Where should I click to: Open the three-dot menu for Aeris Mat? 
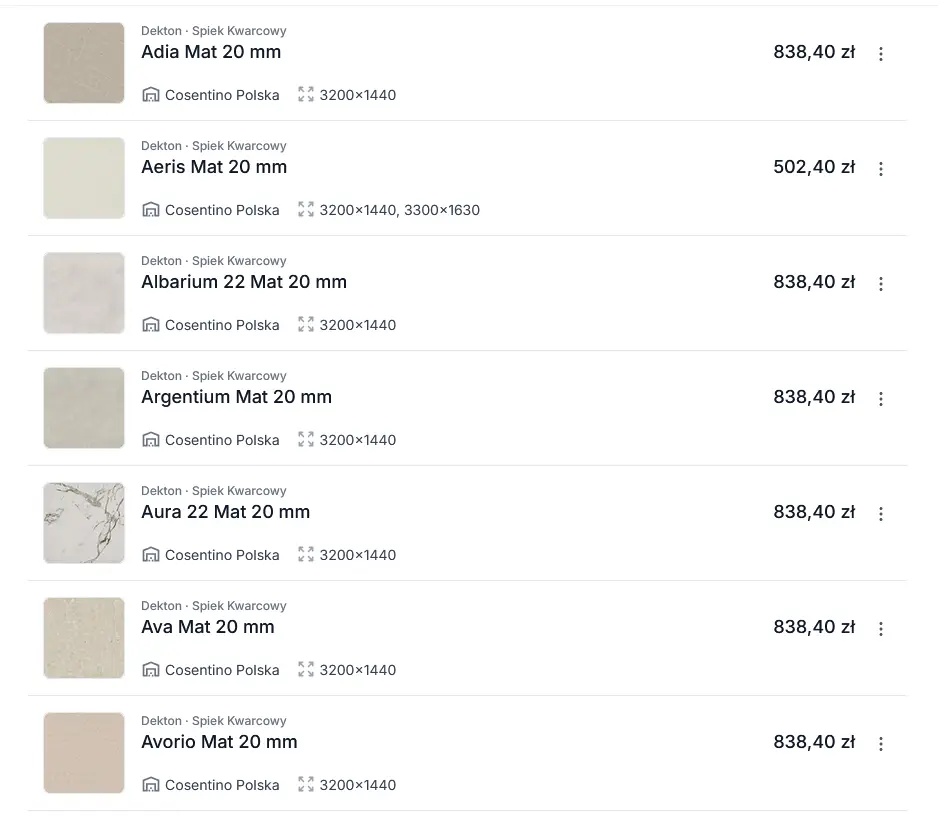pyautogui.click(x=880, y=169)
